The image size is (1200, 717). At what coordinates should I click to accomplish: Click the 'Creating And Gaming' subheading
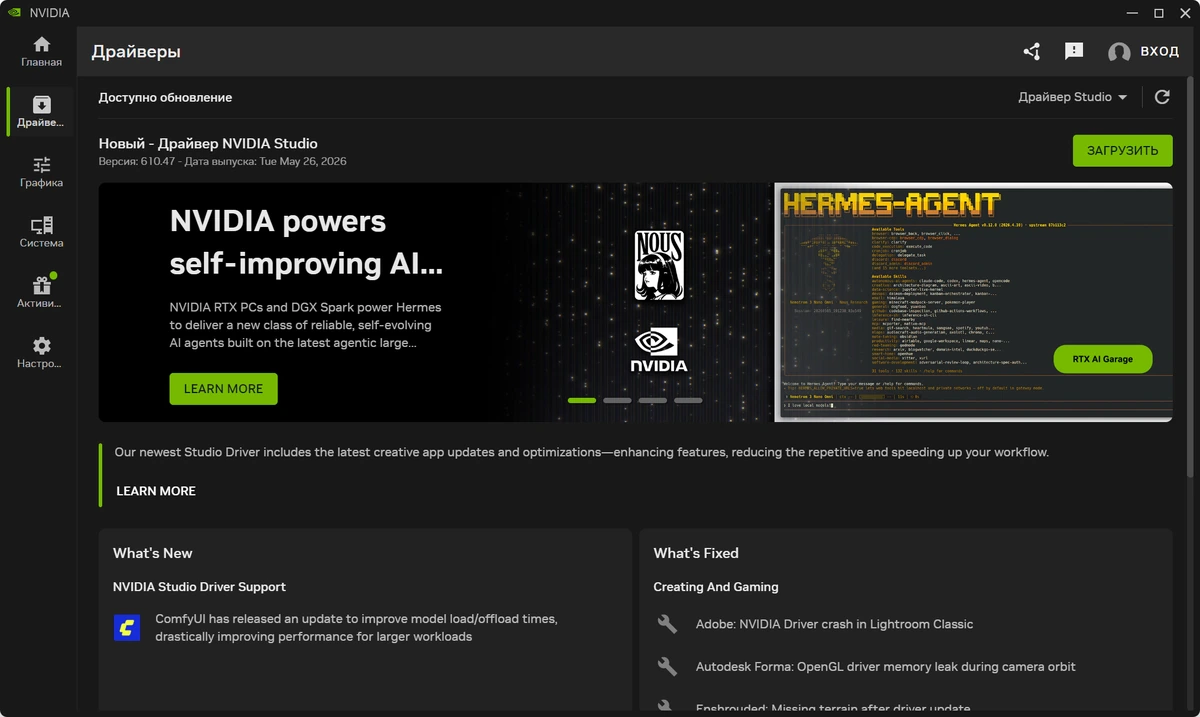click(x=716, y=587)
